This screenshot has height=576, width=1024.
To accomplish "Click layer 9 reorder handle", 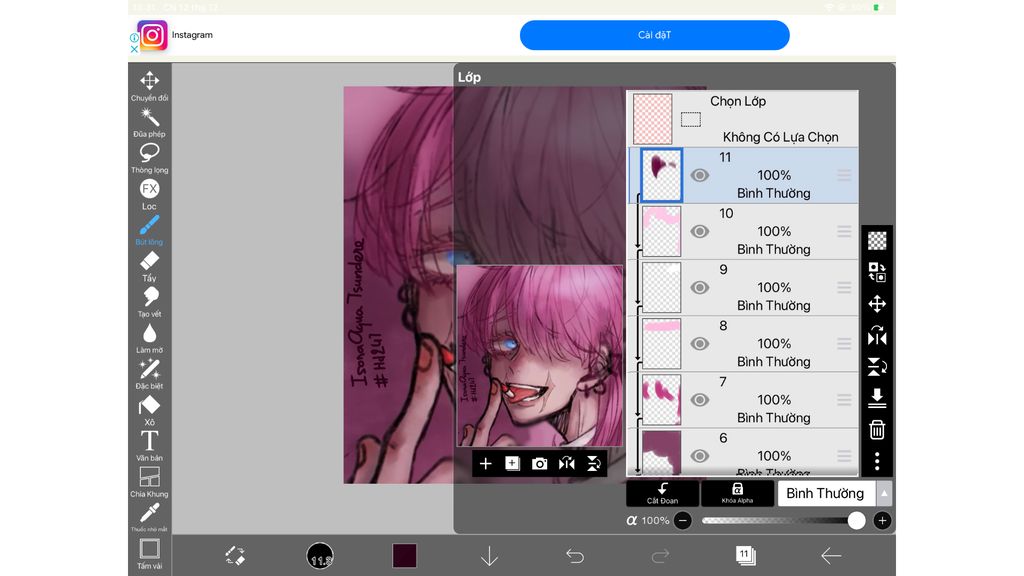I will (844, 287).
